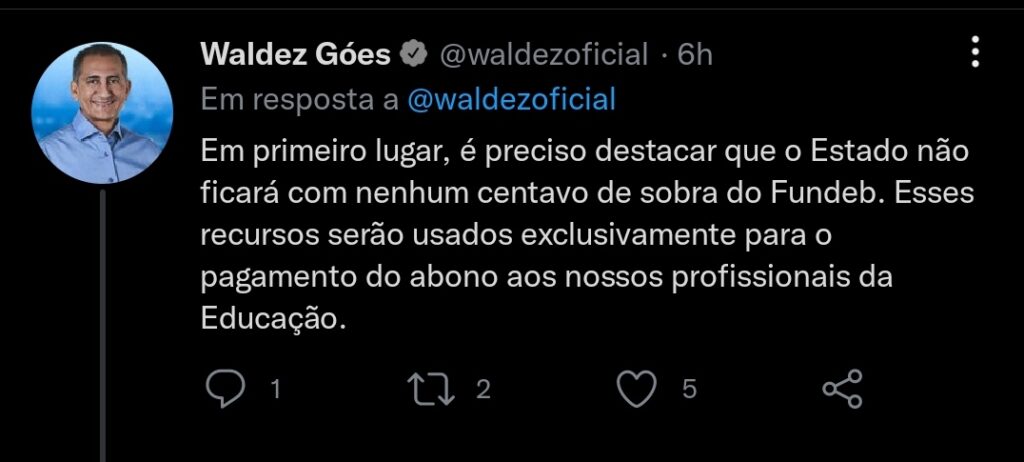
Task: Click the gray @waldezoficial handle beside the name
Action: click(544, 55)
